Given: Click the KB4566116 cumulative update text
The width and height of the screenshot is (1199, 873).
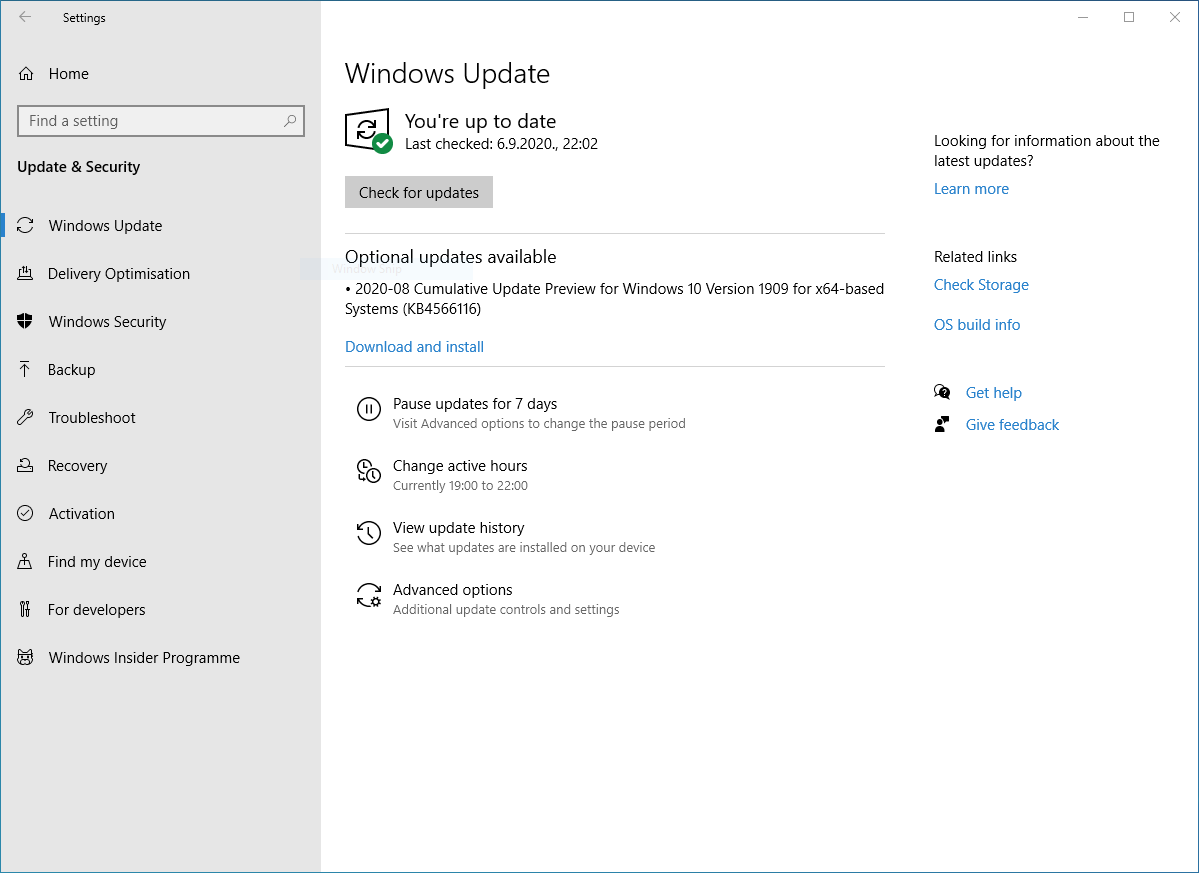Looking at the screenshot, I should [x=615, y=299].
